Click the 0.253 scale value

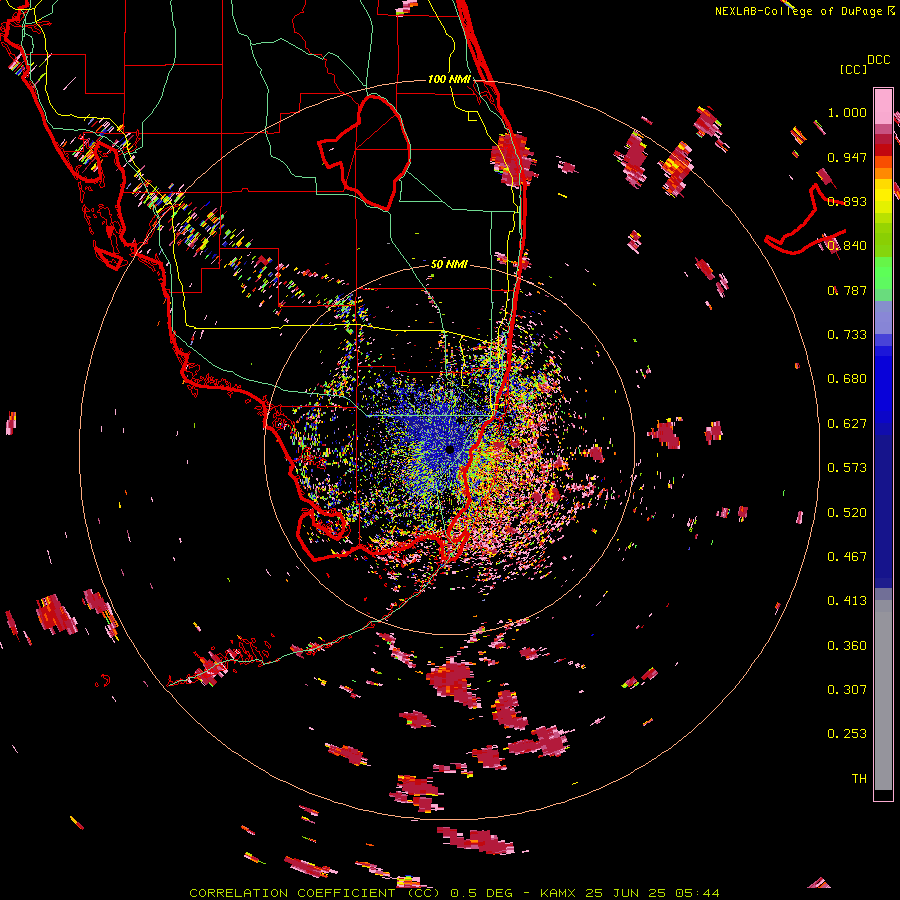847,734
